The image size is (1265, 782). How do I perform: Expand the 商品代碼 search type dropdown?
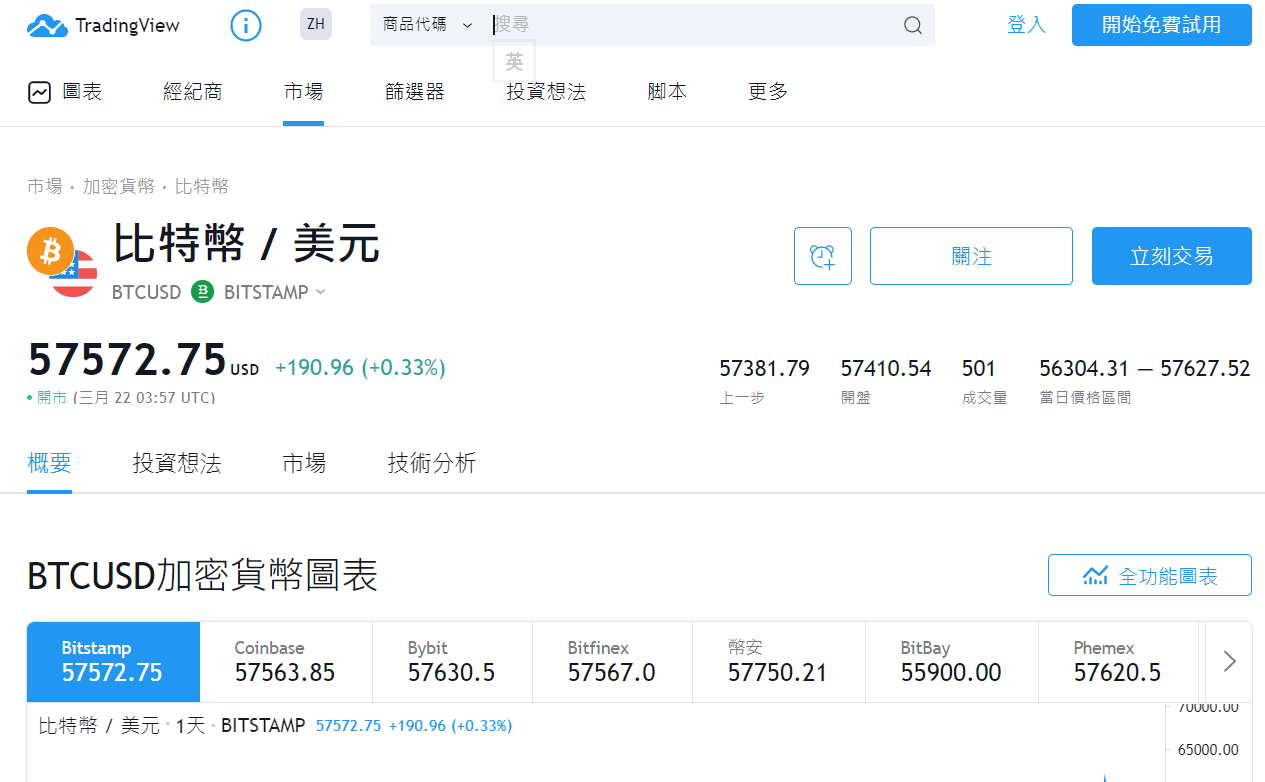(428, 25)
